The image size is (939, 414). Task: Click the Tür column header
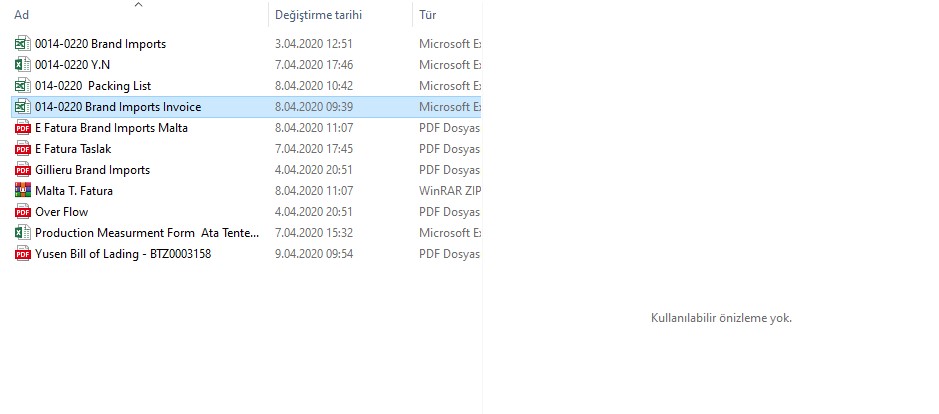click(428, 15)
